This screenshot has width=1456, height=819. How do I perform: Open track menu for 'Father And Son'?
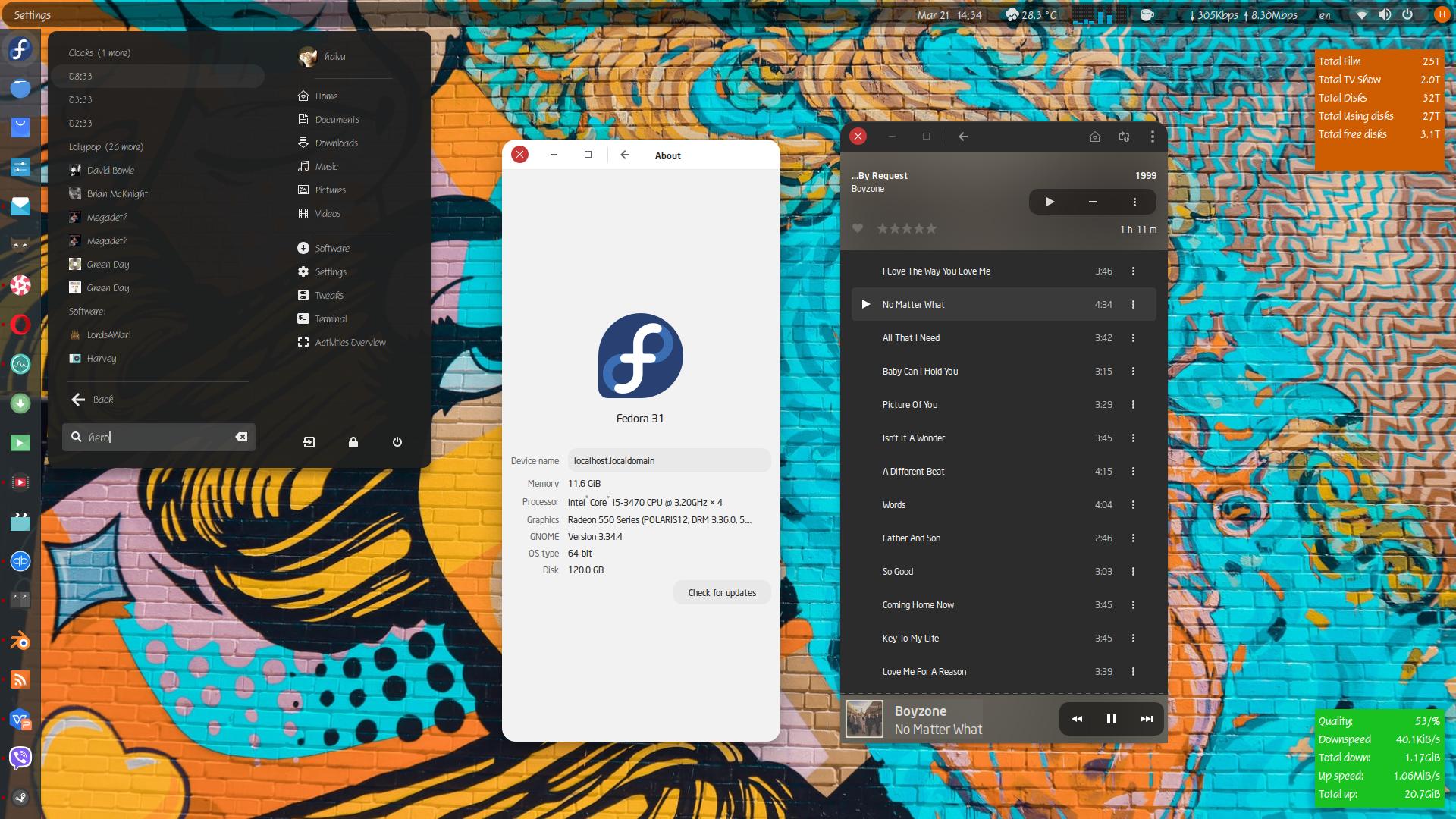pos(1133,538)
